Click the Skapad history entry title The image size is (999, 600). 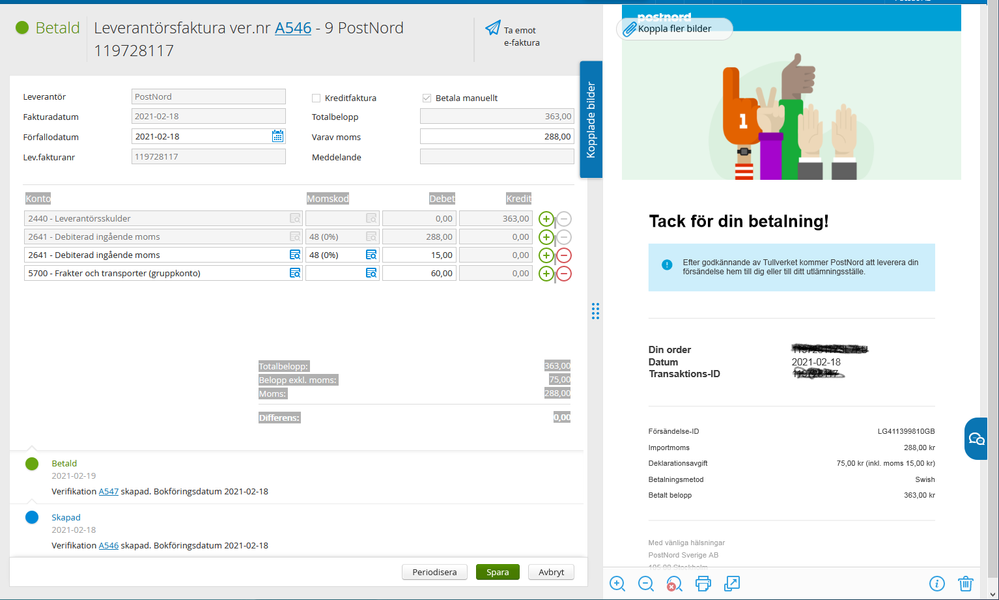[x=66, y=518]
